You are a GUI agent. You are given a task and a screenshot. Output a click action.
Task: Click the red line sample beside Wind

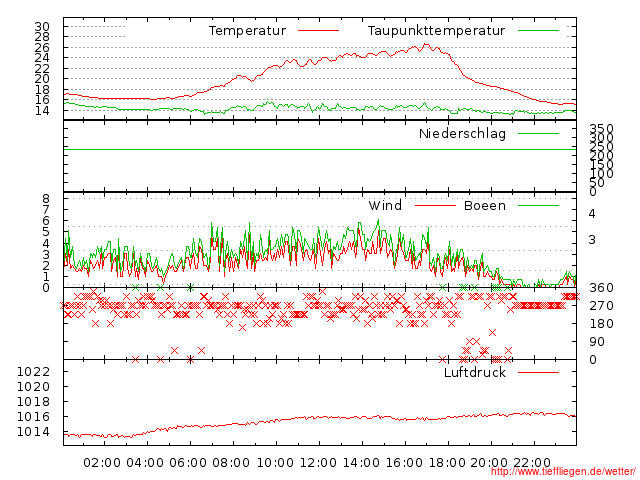[435, 206]
